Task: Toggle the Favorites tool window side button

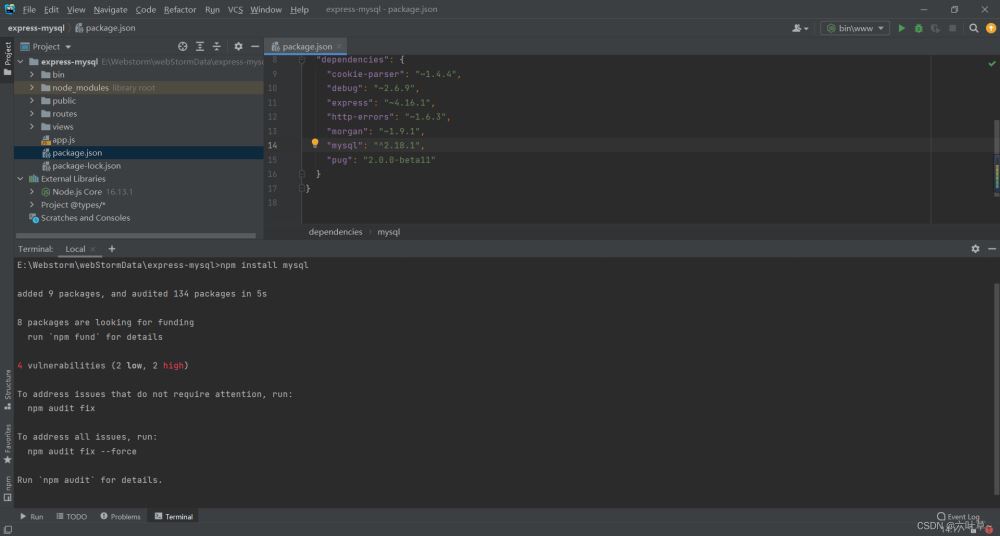Action: pos(7,443)
